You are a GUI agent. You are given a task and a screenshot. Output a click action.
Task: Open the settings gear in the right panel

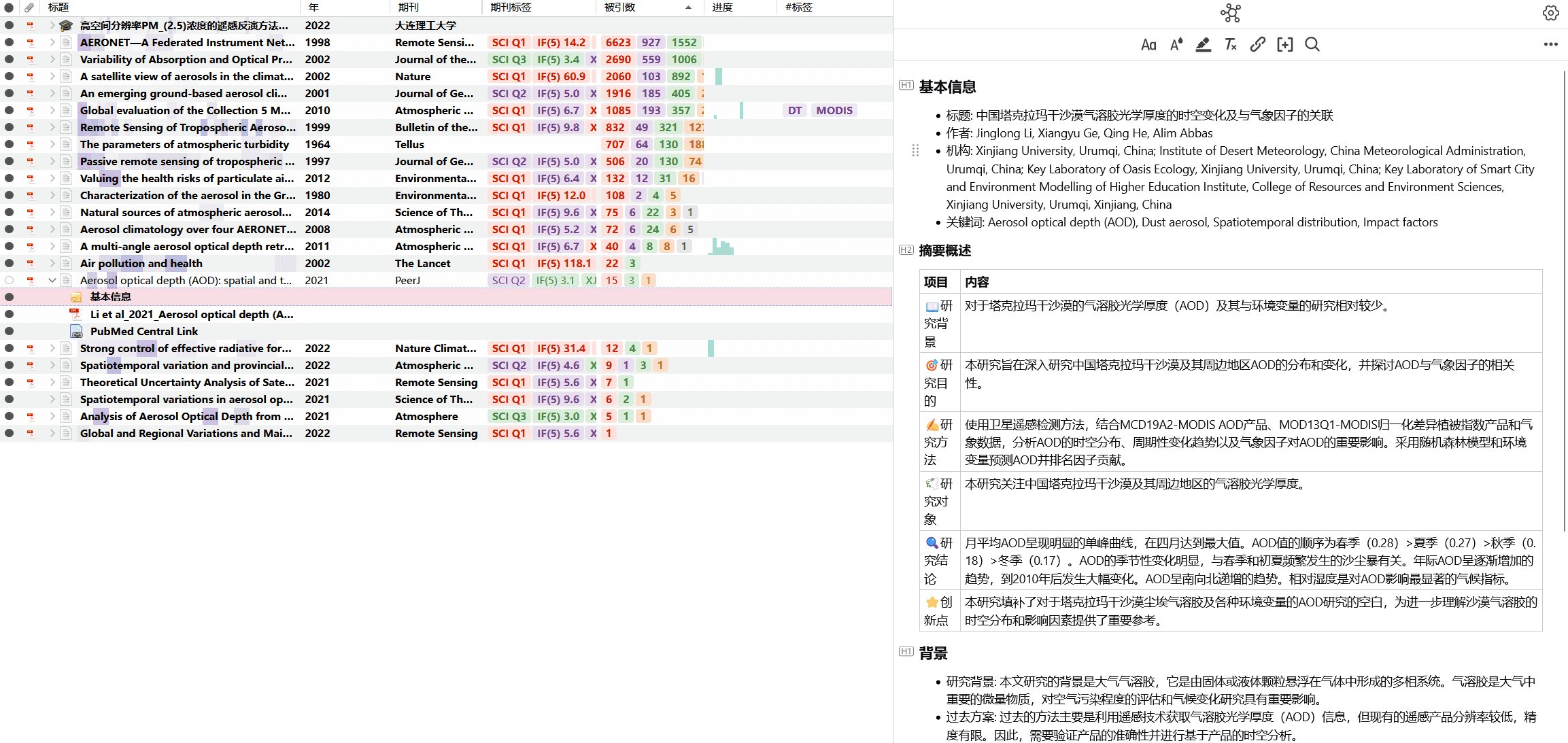(1550, 13)
